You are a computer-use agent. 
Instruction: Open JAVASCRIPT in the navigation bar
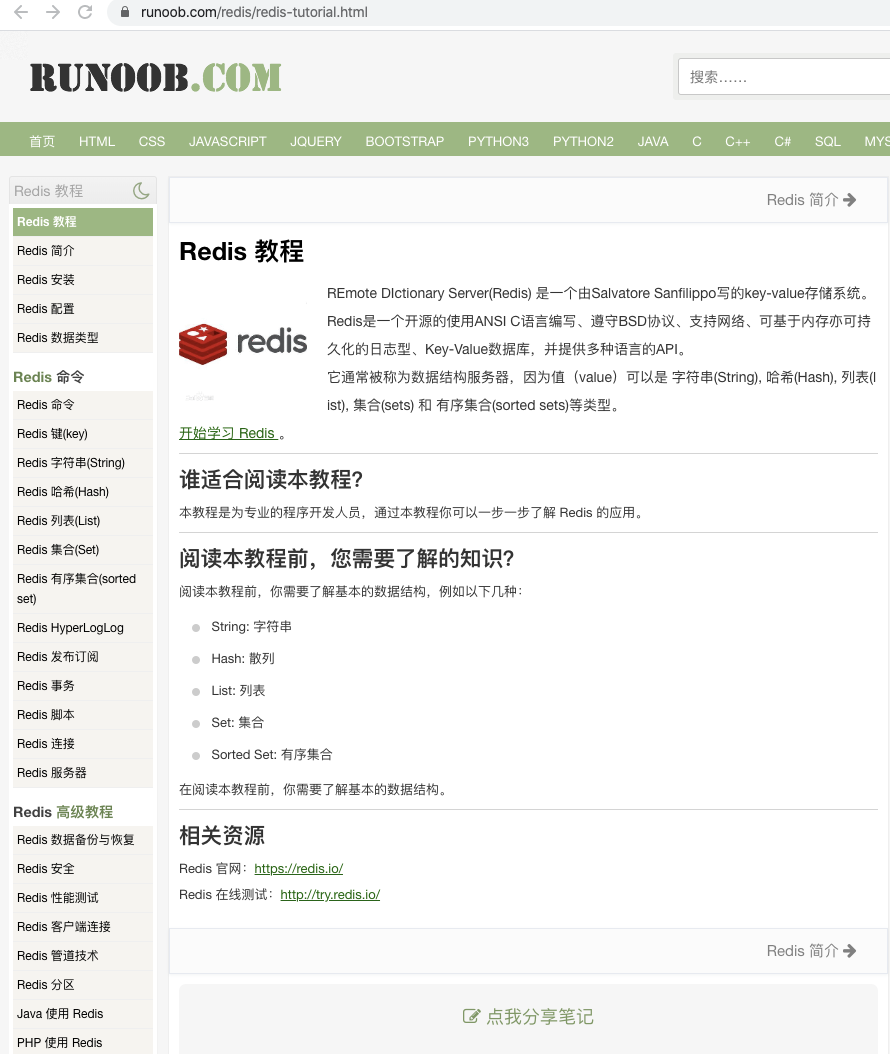pos(227,141)
